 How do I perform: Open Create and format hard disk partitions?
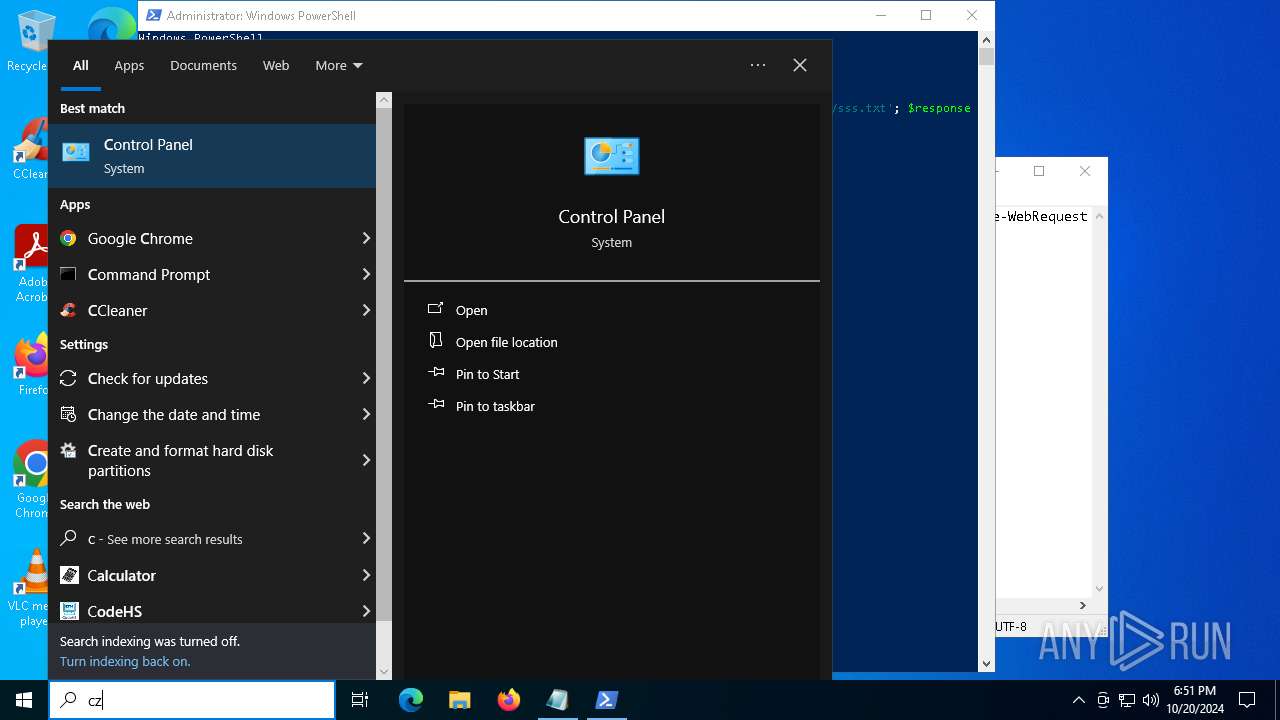pos(205,460)
